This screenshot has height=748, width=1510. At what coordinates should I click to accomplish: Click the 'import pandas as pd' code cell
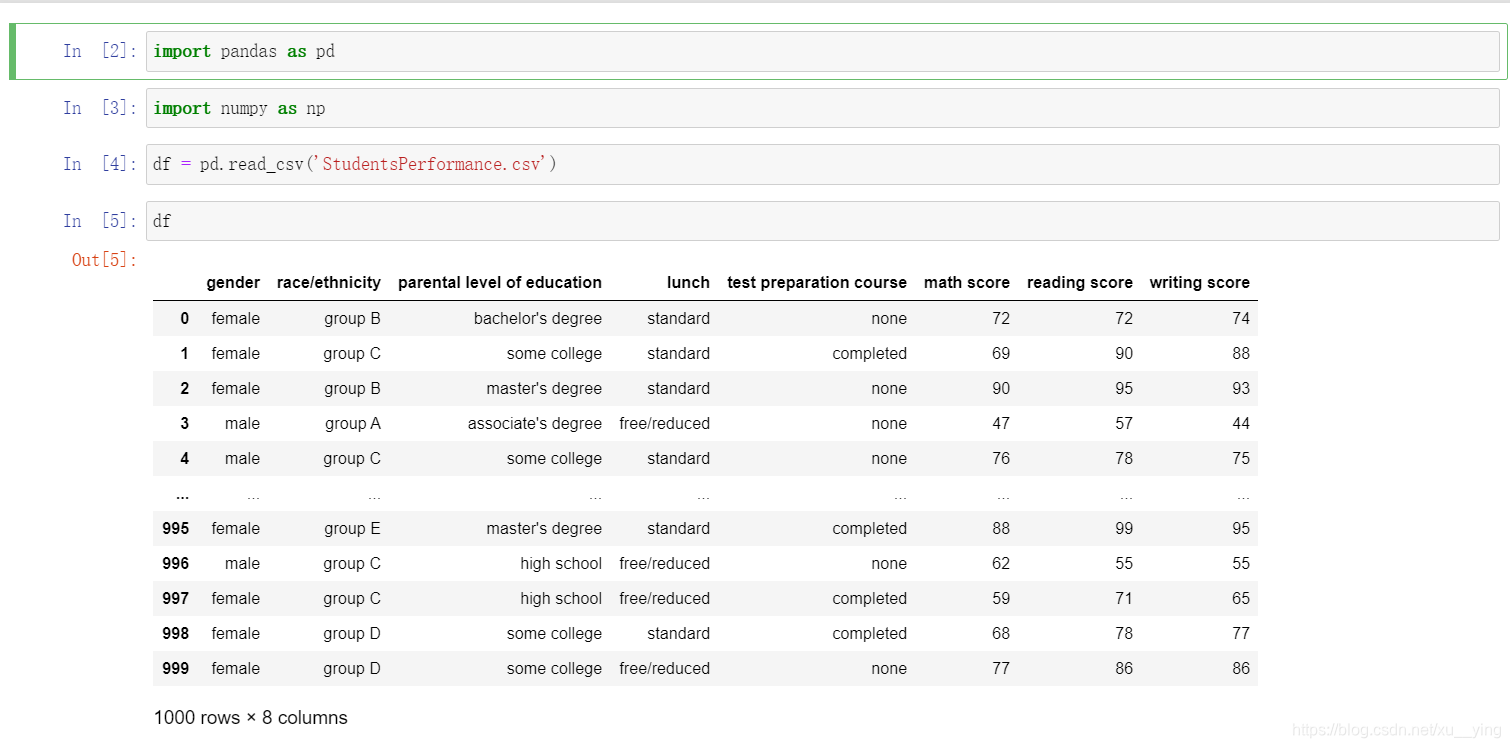[x=823, y=51]
